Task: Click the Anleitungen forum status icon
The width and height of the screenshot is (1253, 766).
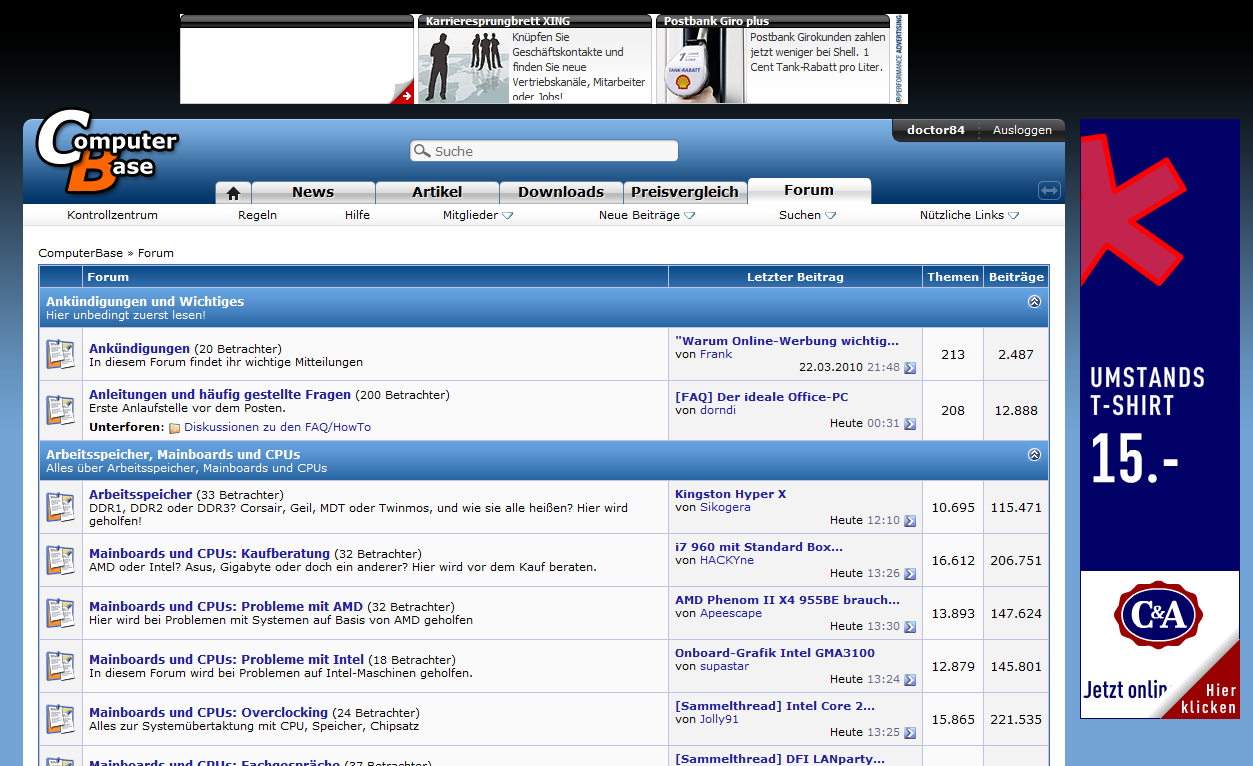Action: tap(61, 410)
